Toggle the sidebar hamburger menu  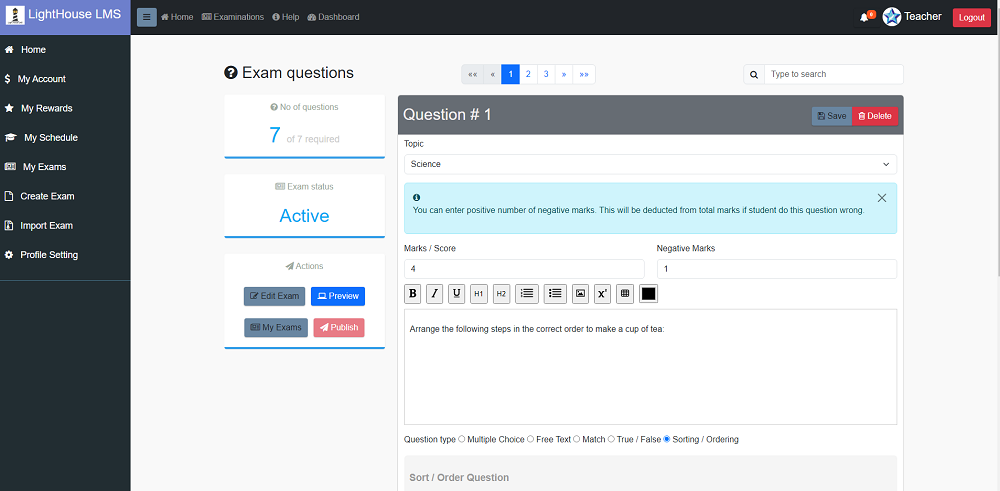(146, 17)
